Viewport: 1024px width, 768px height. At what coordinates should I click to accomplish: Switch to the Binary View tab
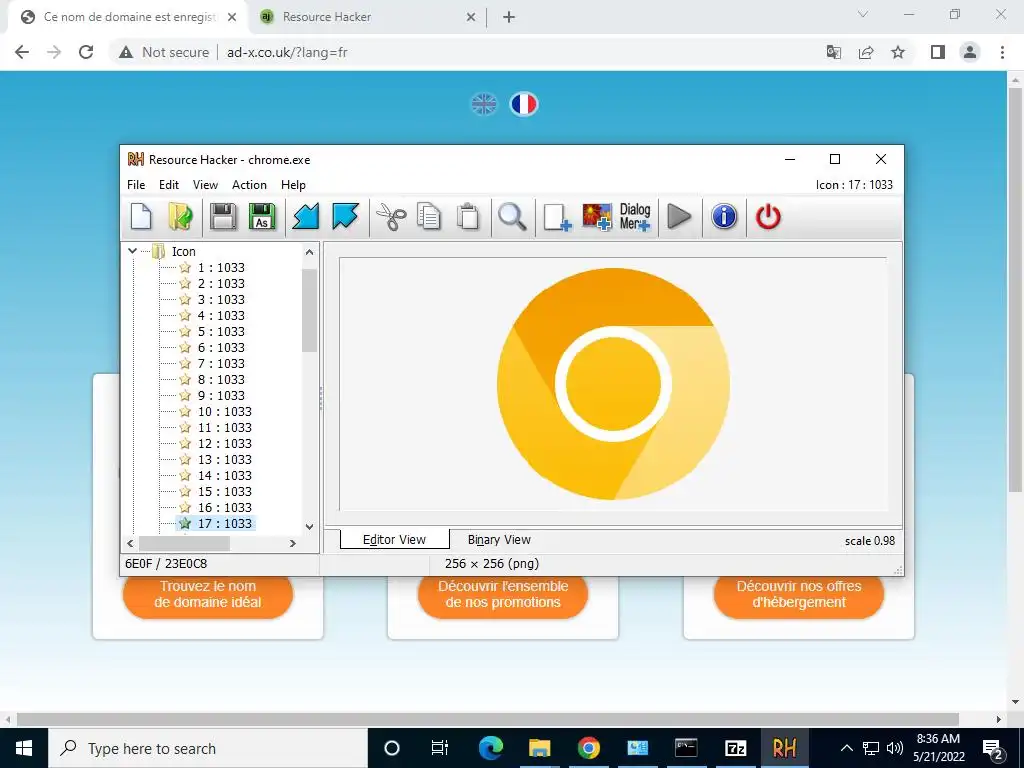click(499, 539)
